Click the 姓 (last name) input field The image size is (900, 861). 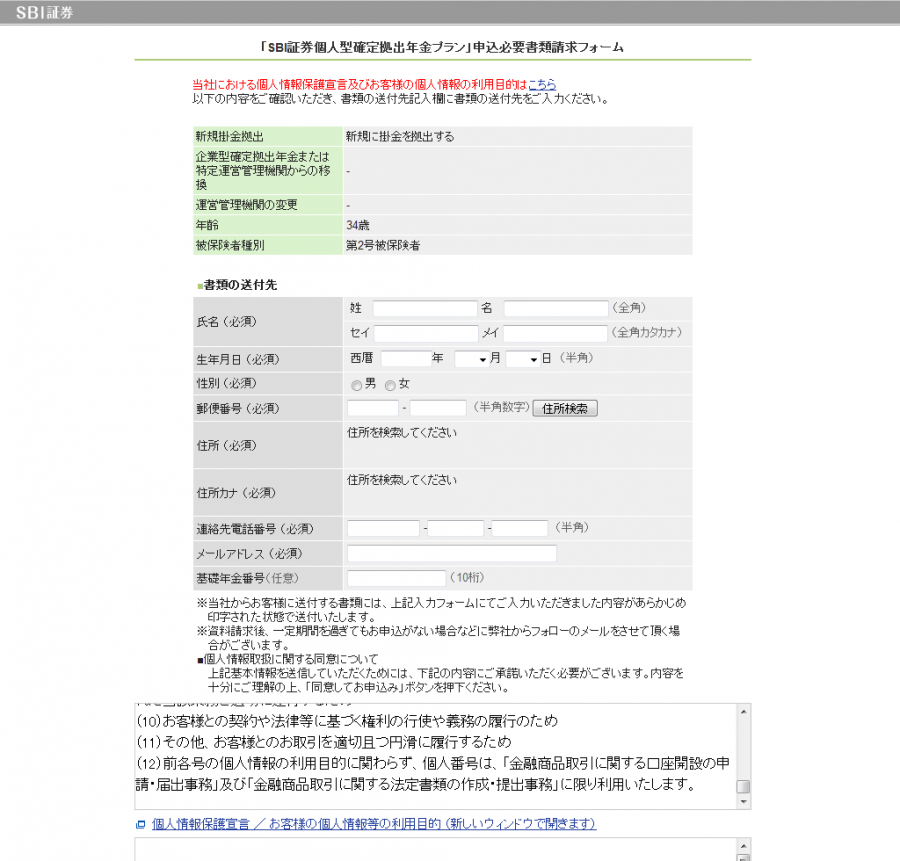pos(425,308)
